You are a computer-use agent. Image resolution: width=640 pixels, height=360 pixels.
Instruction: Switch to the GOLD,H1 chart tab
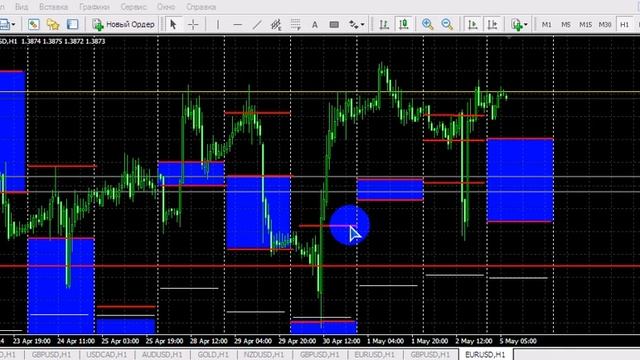[213, 355]
